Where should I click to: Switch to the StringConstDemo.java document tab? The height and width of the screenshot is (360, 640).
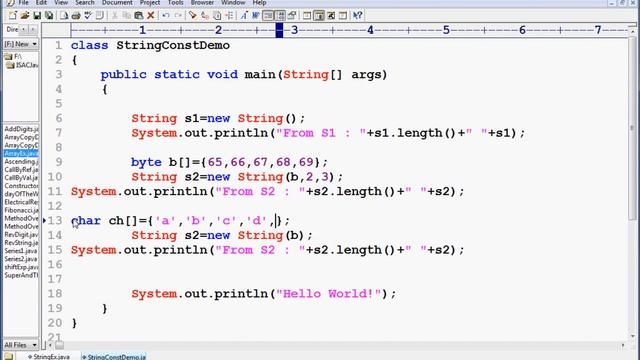114,357
